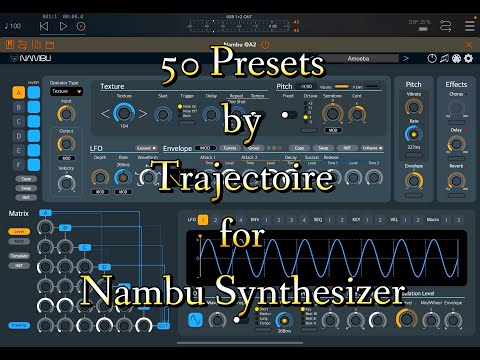Click the Amoeba preset name field
The height and width of the screenshot is (360, 480).
pos(358,59)
